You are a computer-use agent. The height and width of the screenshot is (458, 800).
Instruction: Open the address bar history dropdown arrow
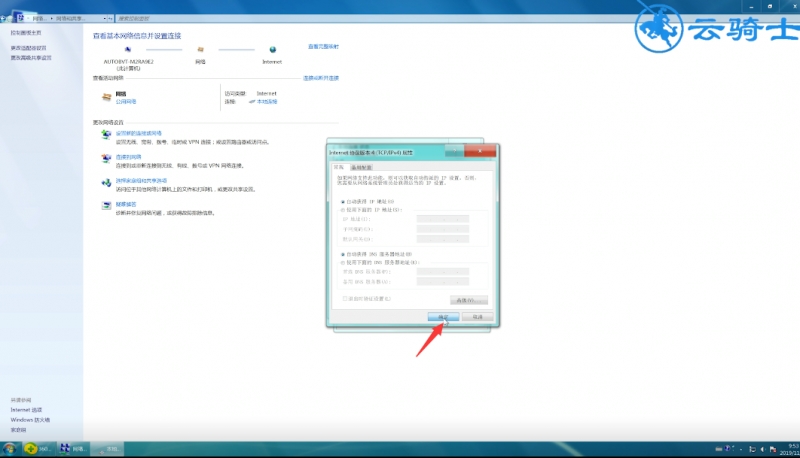[x=105, y=18]
